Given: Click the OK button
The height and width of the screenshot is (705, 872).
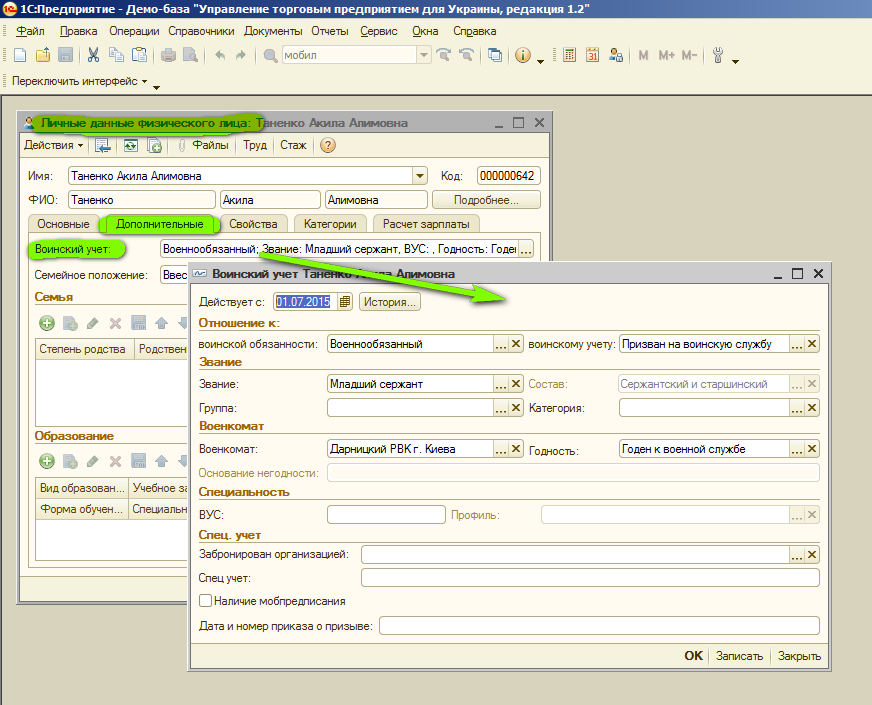Looking at the screenshot, I should click(x=693, y=656).
